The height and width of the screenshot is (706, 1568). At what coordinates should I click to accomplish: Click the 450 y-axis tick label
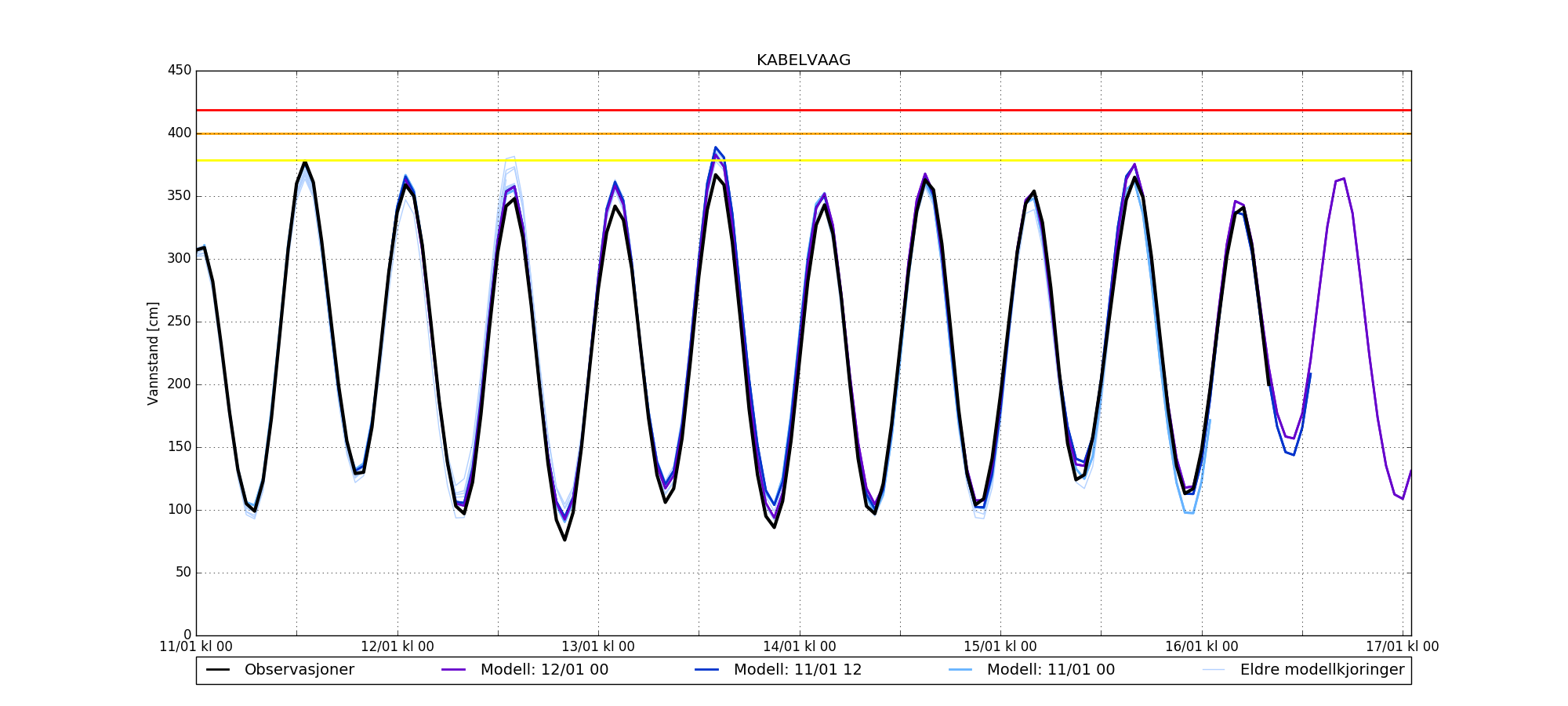180,71
